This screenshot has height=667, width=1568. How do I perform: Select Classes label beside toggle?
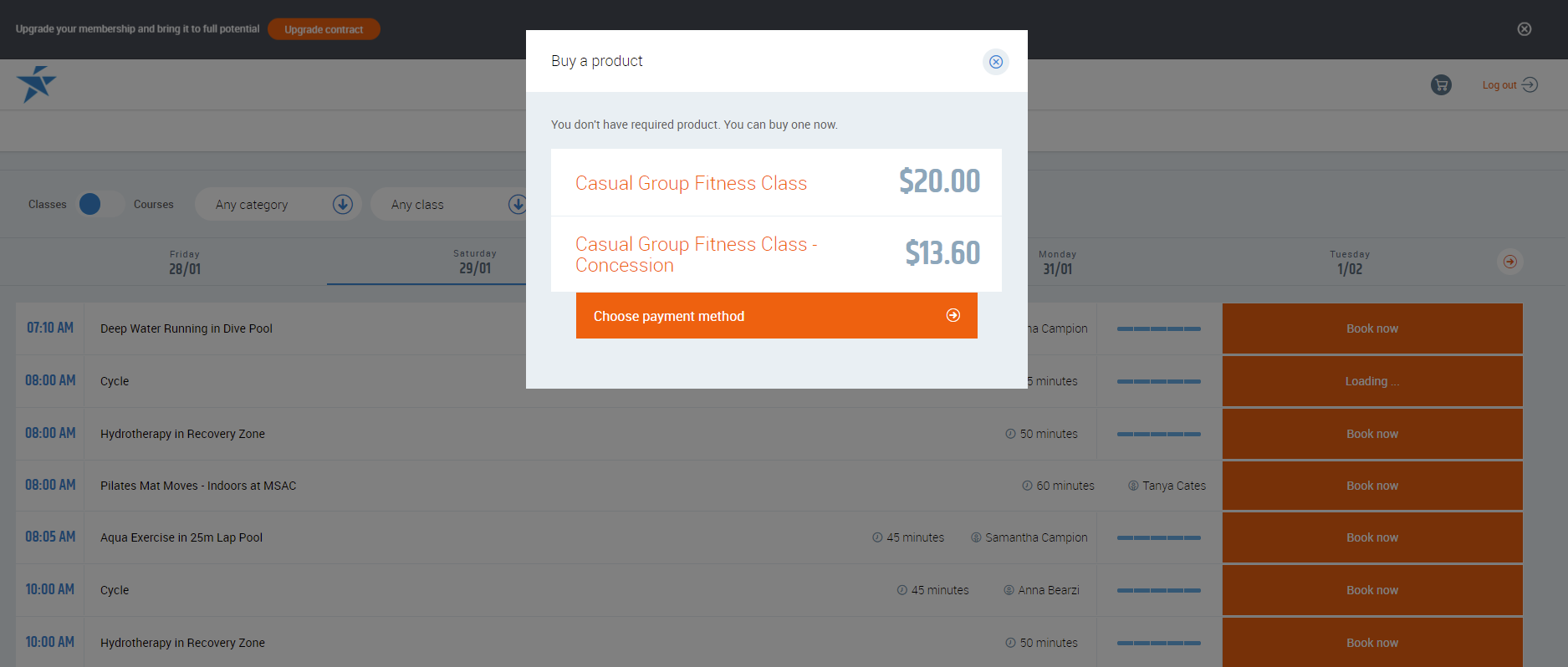(47, 204)
